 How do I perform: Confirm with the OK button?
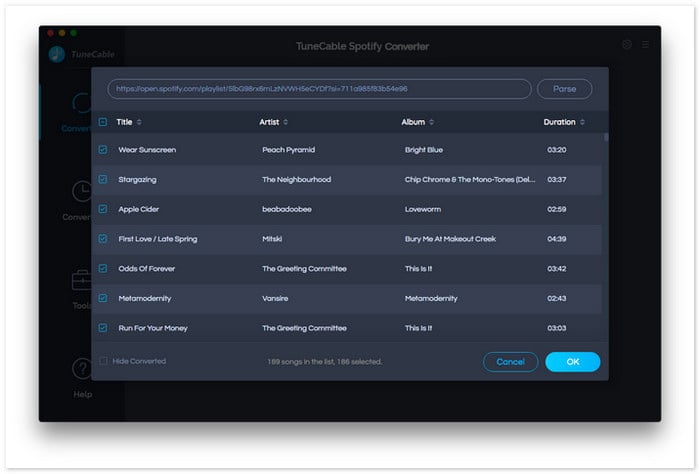coord(573,362)
